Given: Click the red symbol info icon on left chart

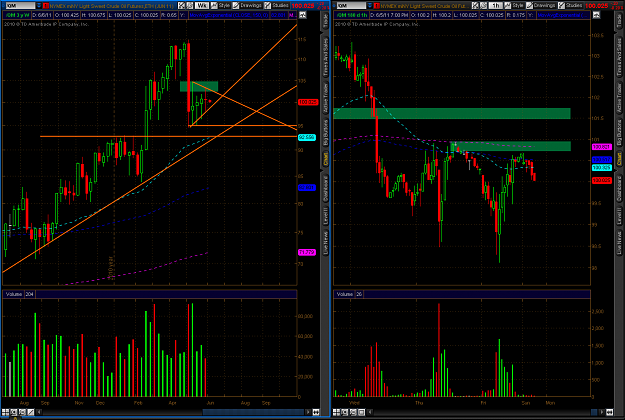Looking at the screenshot, I should tap(46, 6).
